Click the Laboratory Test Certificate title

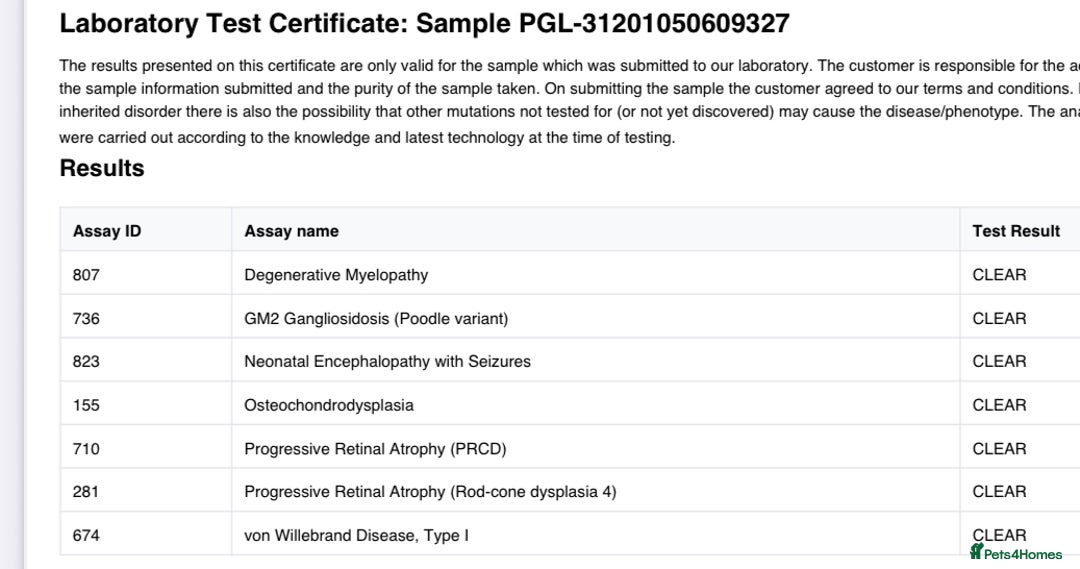(424, 23)
